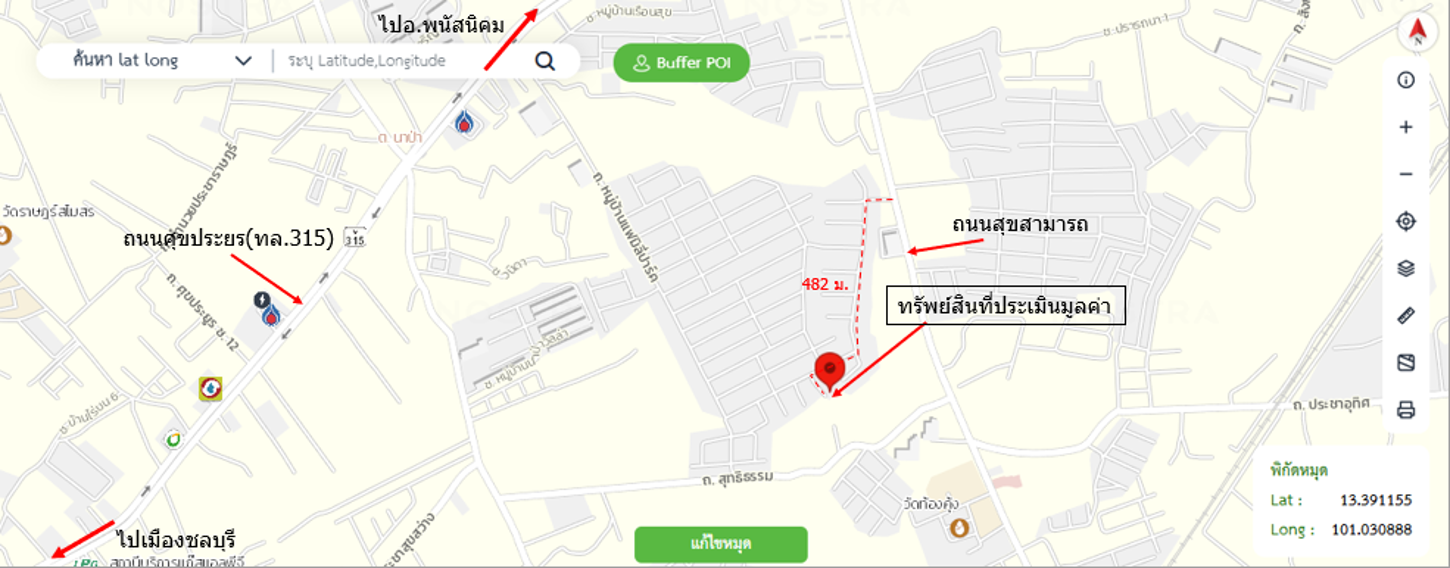1450x568 pixels.
Task: Click the gas station icon near นาป่า
Action: click(x=464, y=123)
